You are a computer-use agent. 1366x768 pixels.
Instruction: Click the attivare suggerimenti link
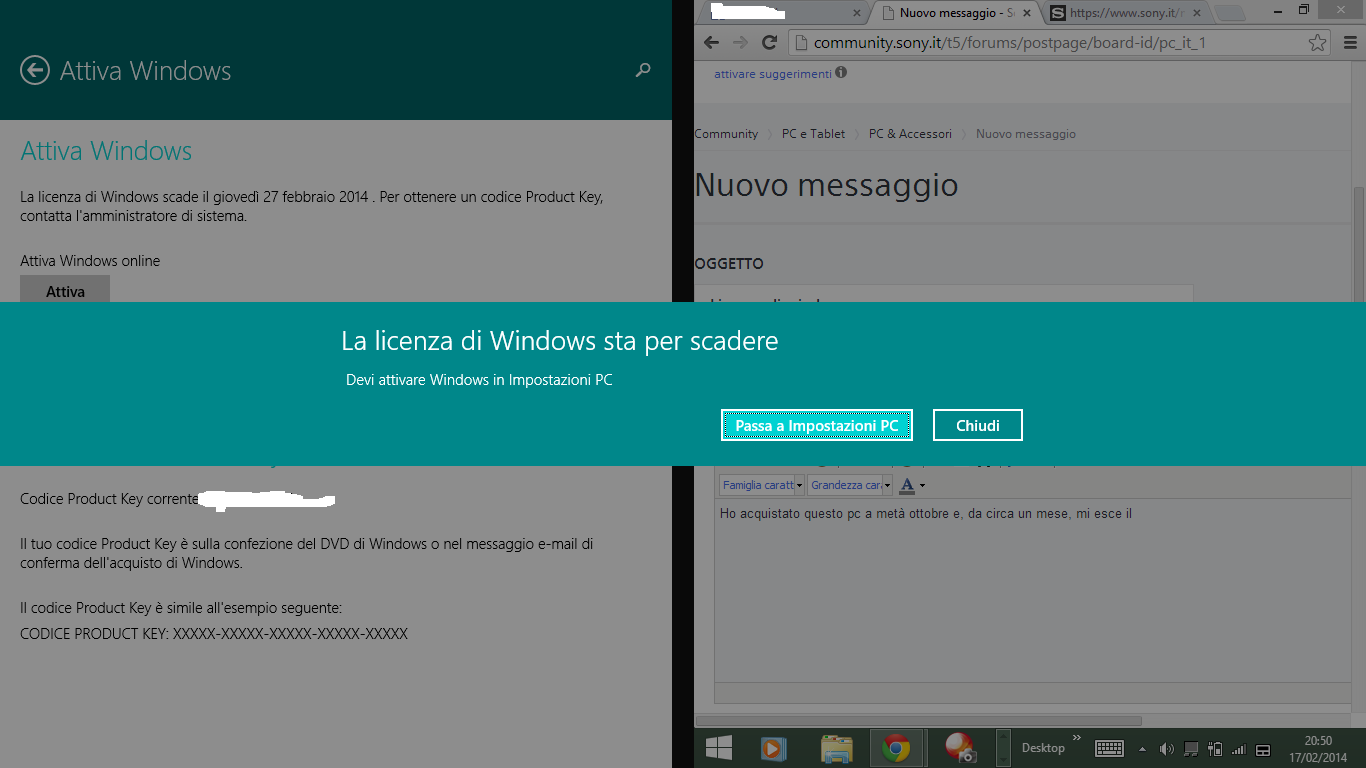[772, 74]
